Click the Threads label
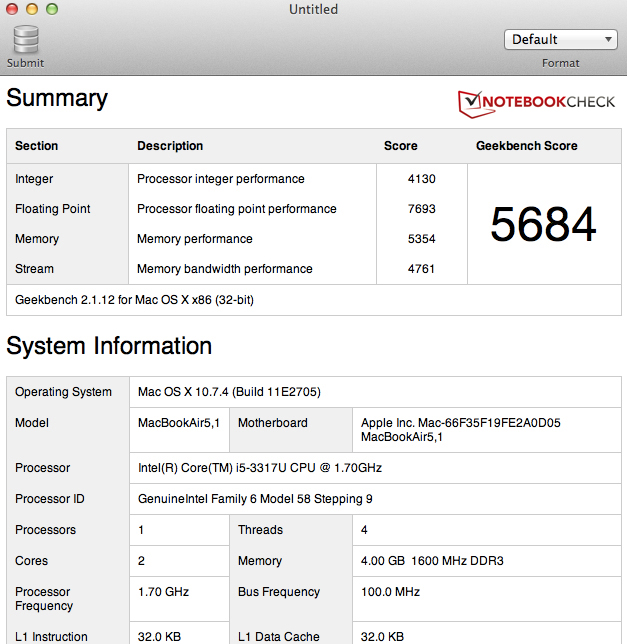Viewport: 627px width, 644px height. [260, 530]
